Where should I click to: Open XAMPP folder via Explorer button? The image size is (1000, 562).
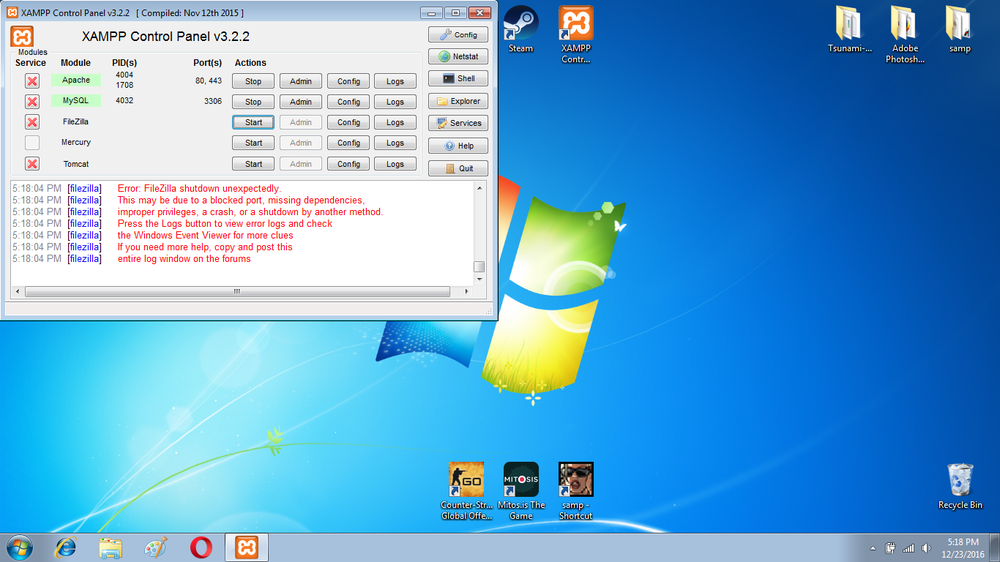coord(458,101)
